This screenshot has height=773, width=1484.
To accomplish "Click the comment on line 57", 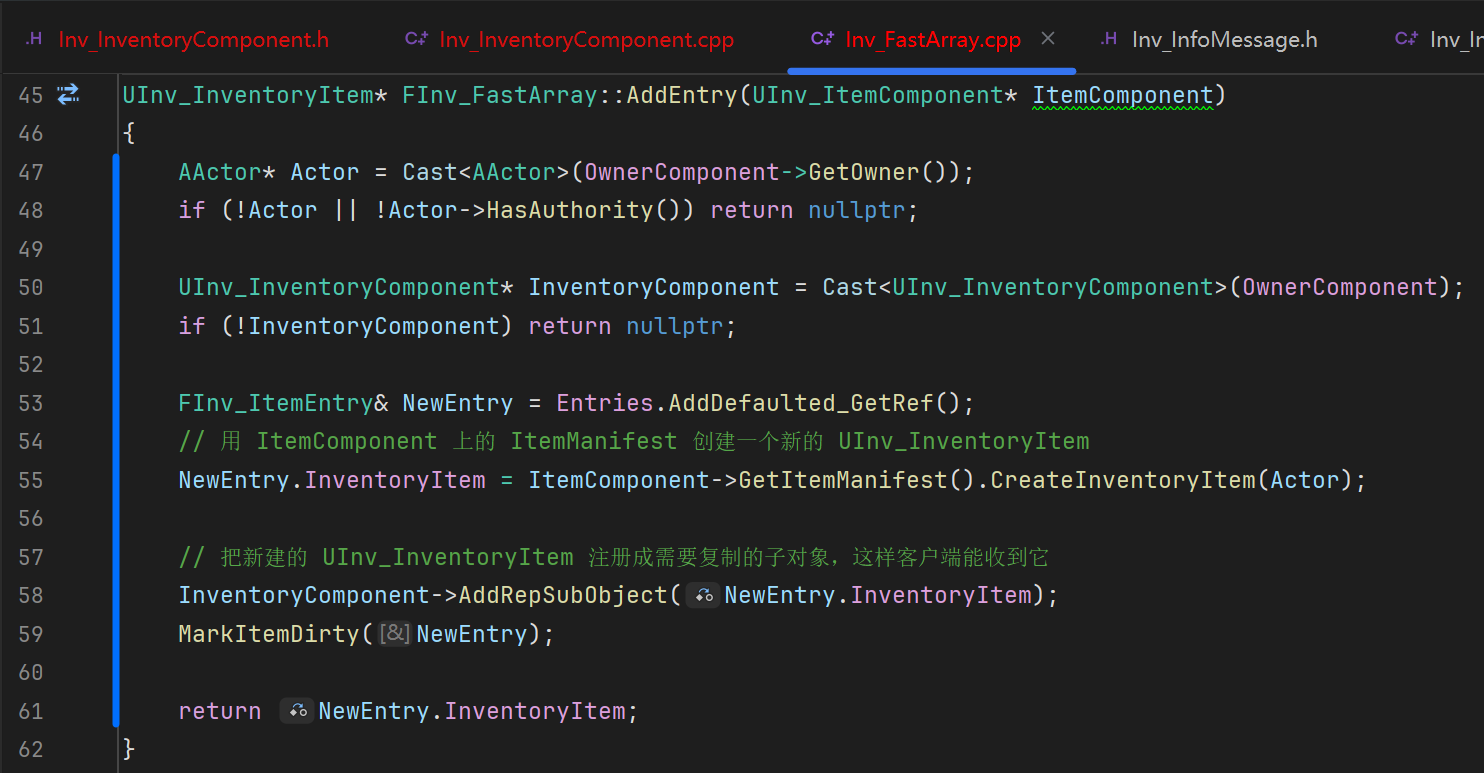I will (x=613, y=557).
